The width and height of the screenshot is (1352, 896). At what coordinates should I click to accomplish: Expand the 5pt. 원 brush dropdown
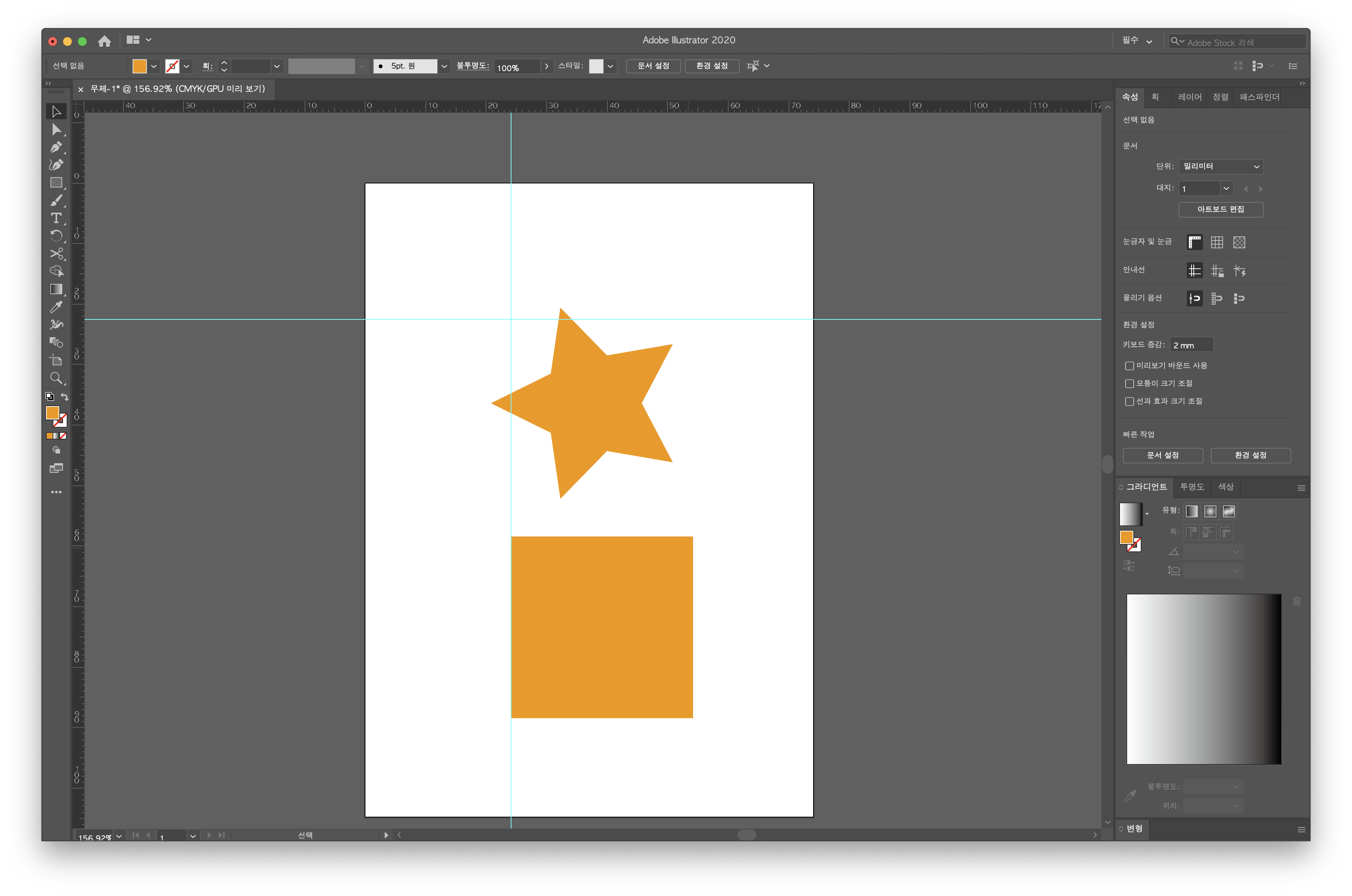point(444,66)
